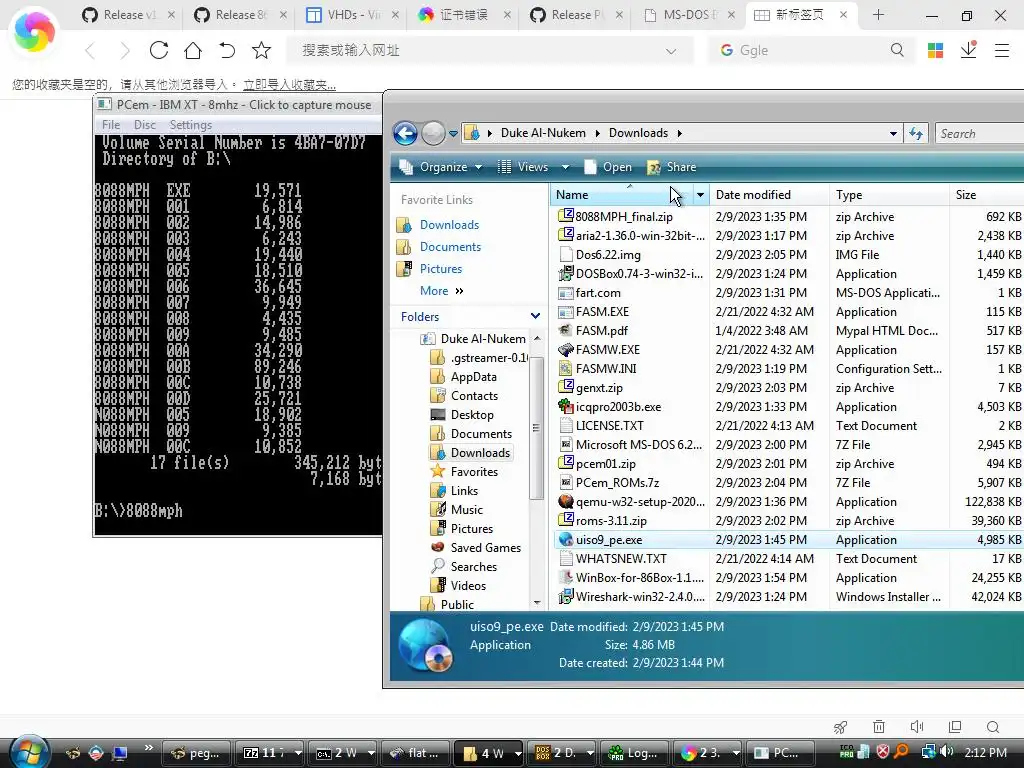Select the WHATSNEW.TXT file
Image resolution: width=1024 pixels, height=768 pixels.
621,559
